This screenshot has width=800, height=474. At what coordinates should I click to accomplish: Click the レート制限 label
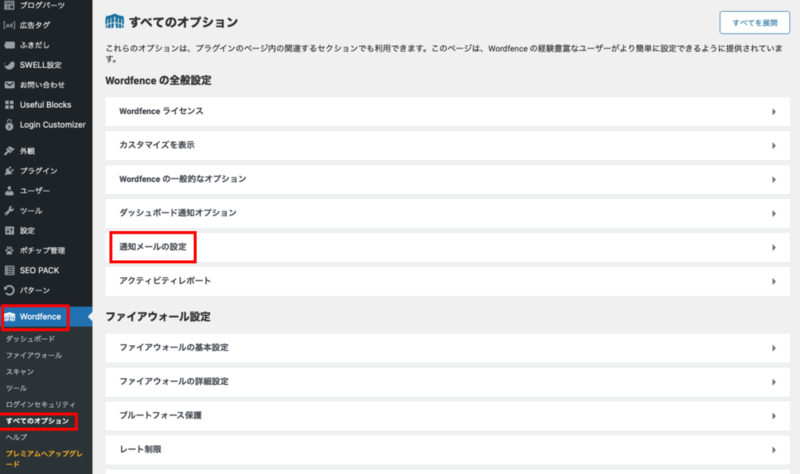[140, 450]
